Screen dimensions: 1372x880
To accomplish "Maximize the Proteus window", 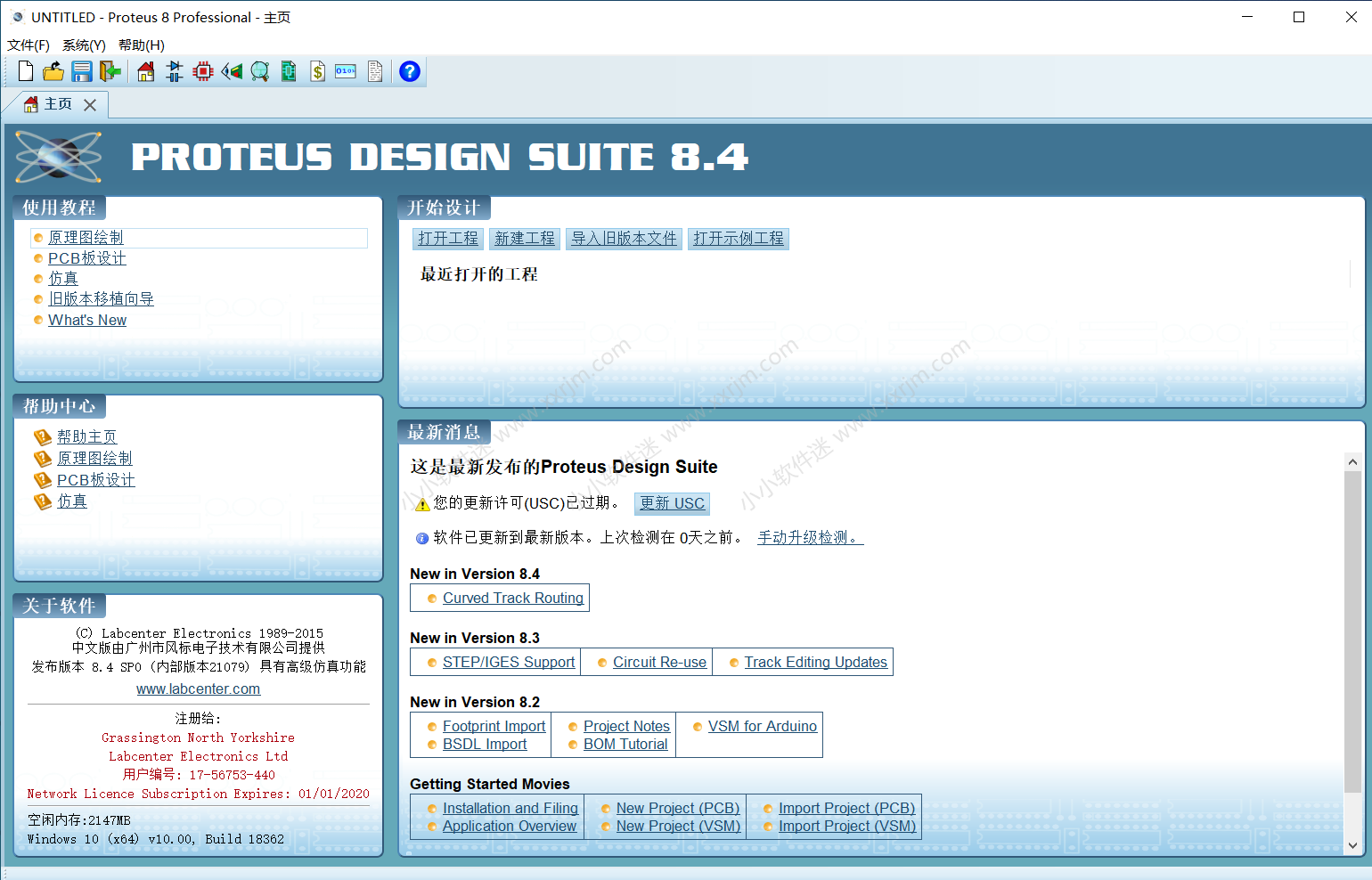I will point(1299,17).
